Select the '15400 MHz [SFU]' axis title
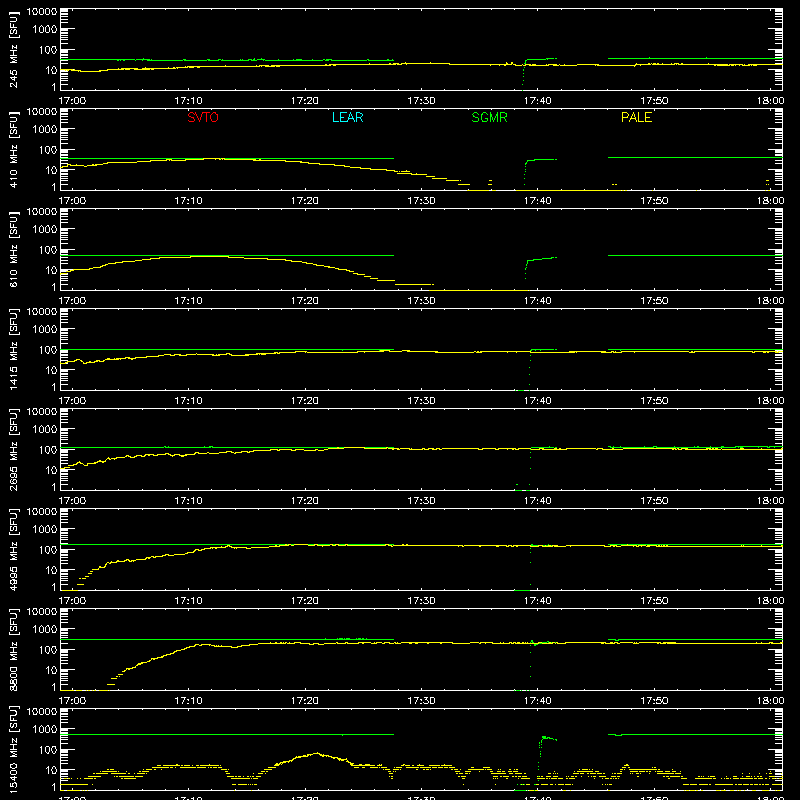800x800 pixels. (14, 749)
